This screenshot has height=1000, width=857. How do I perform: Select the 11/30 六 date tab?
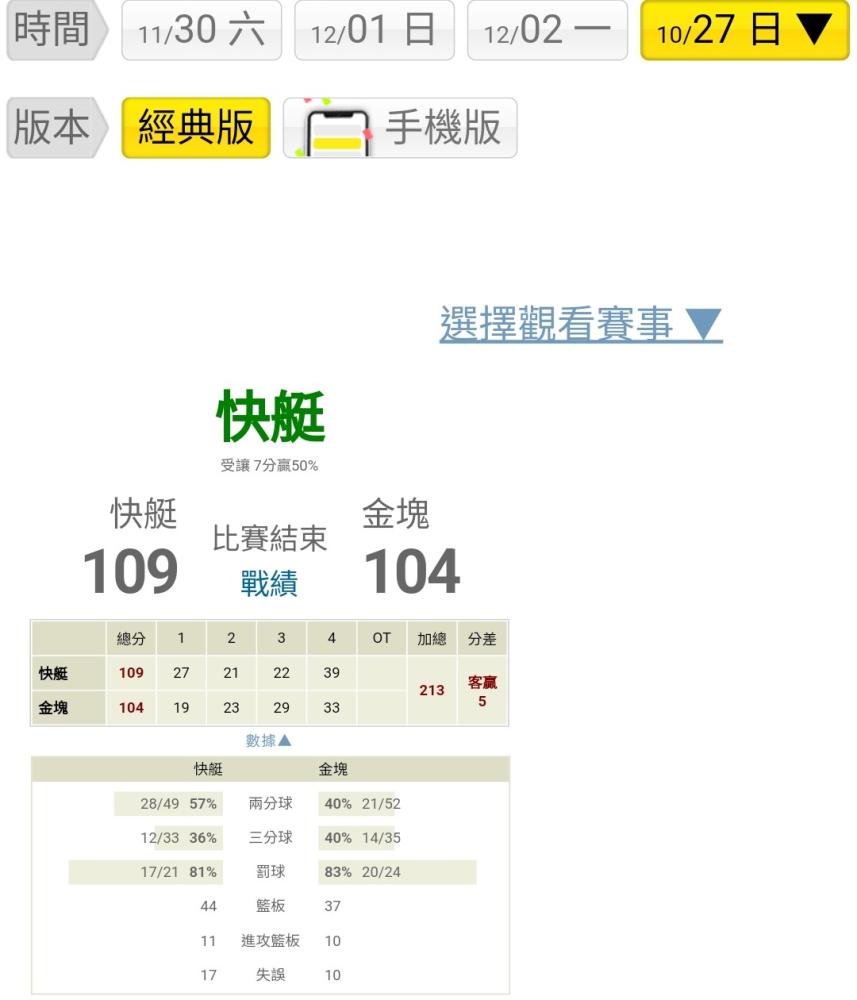(201, 31)
